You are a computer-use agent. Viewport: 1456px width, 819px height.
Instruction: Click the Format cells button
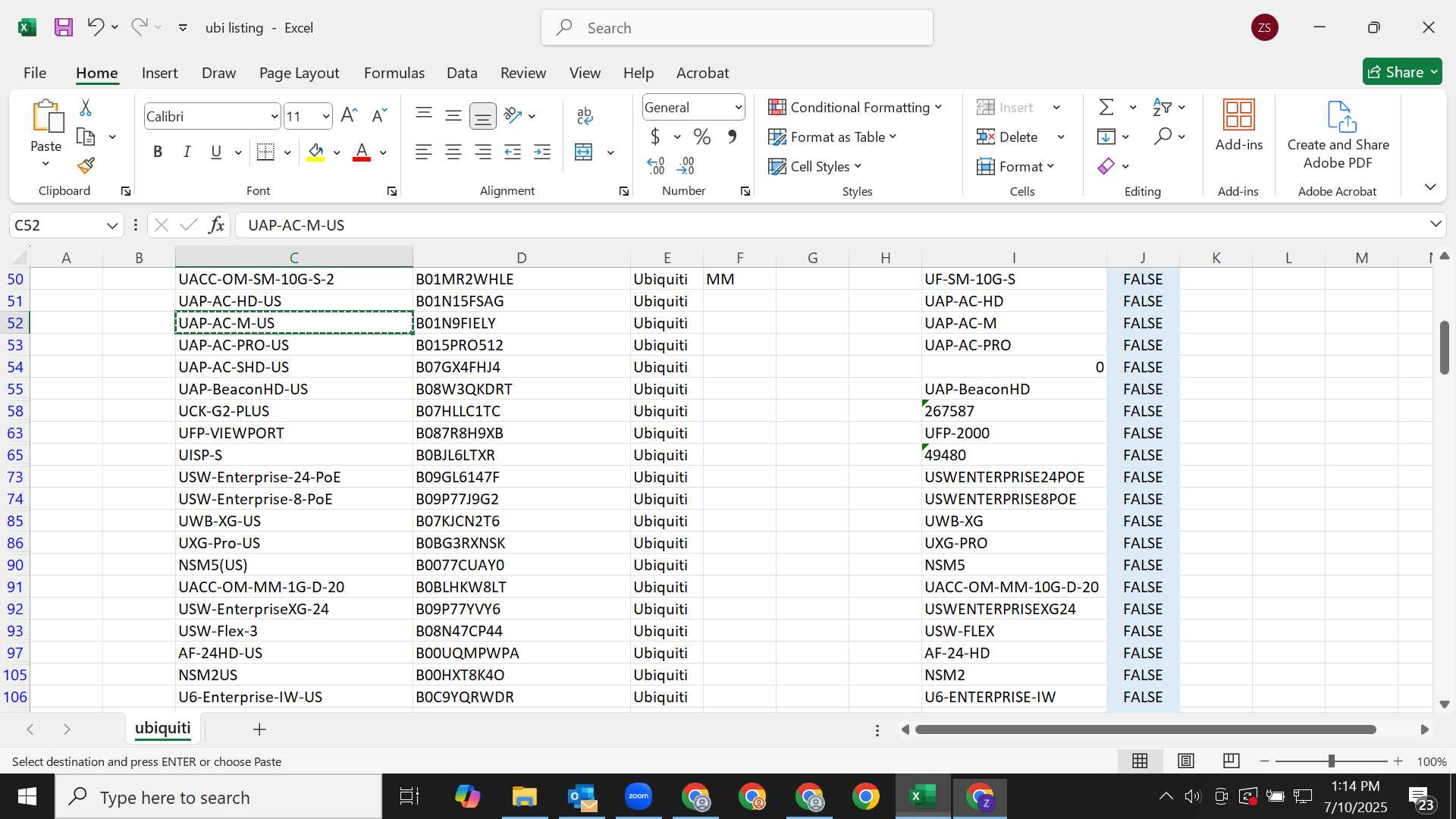1016,166
